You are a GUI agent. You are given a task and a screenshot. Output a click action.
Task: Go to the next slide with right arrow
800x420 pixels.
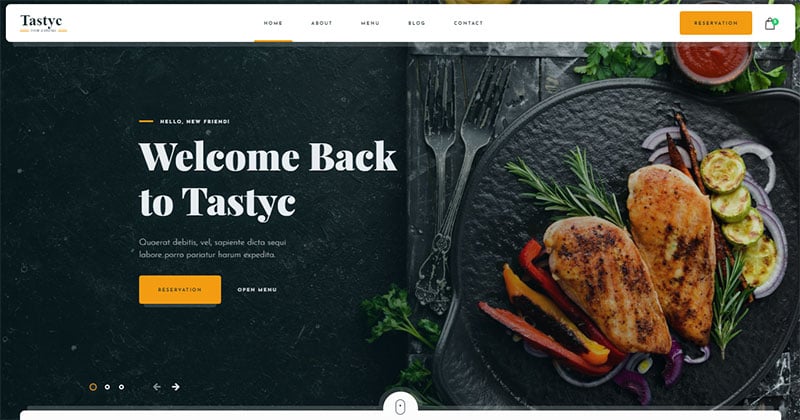(x=176, y=387)
